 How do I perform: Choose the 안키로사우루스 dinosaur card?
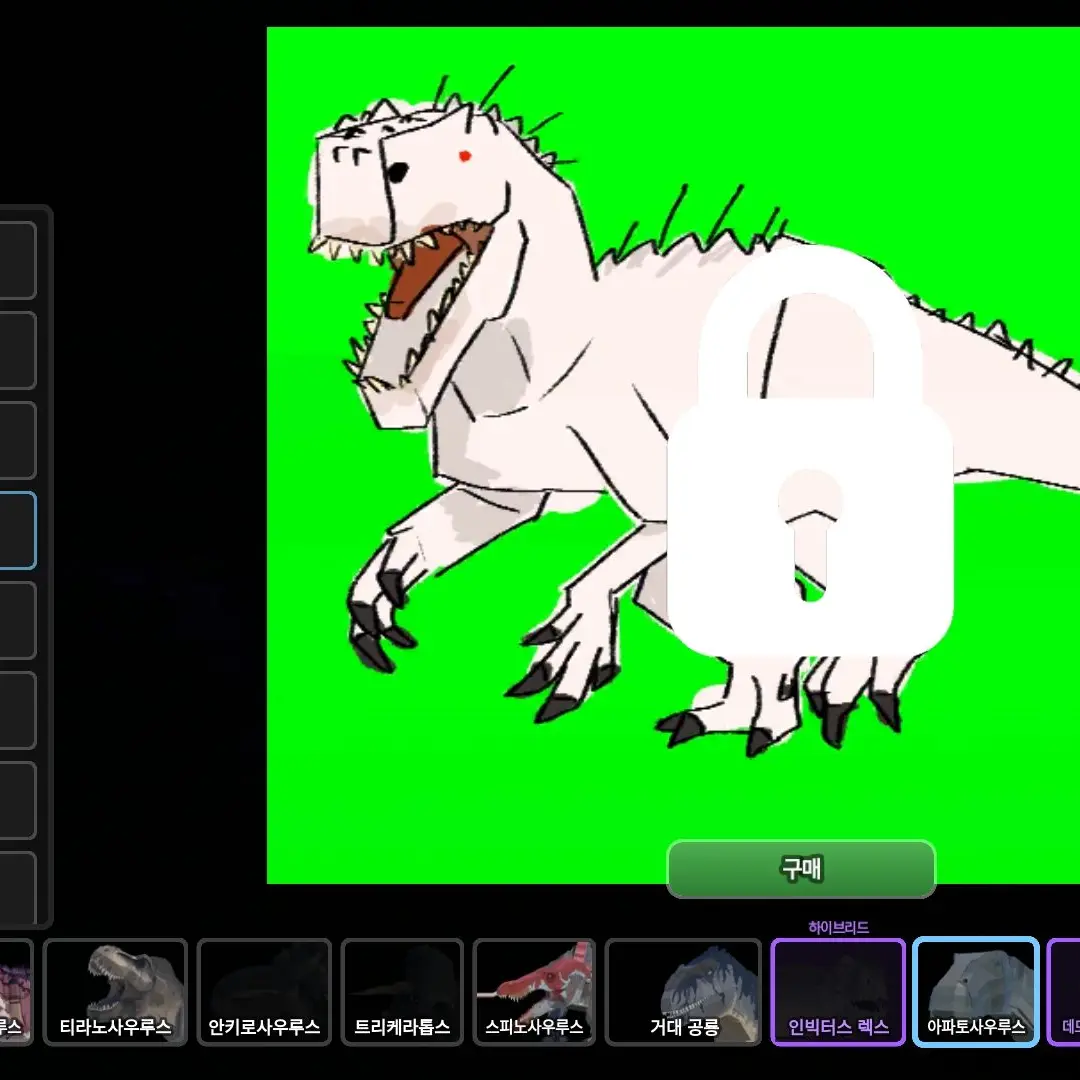(x=264, y=991)
